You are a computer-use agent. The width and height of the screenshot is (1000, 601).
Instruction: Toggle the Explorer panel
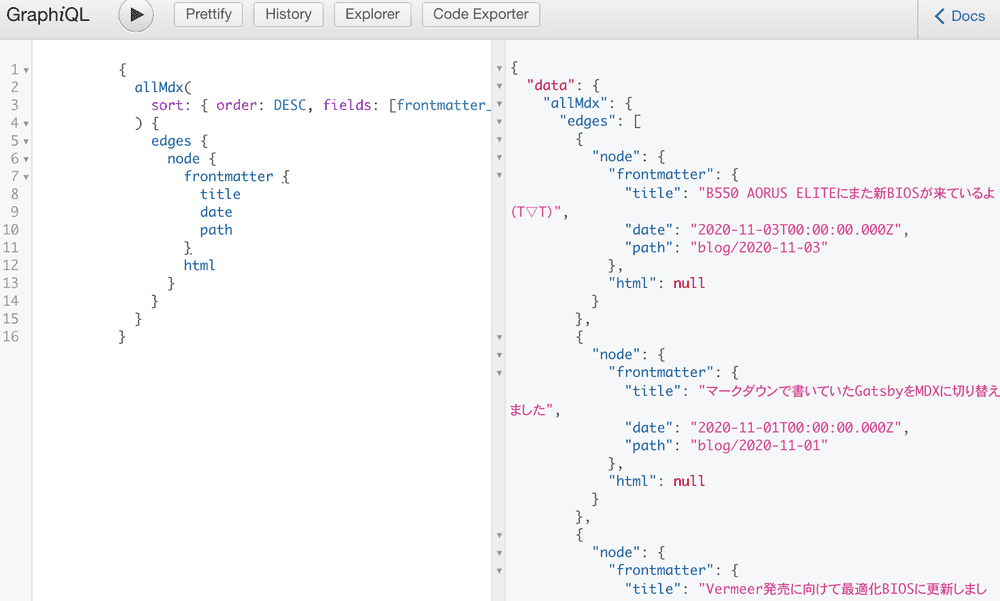point(372,14)
